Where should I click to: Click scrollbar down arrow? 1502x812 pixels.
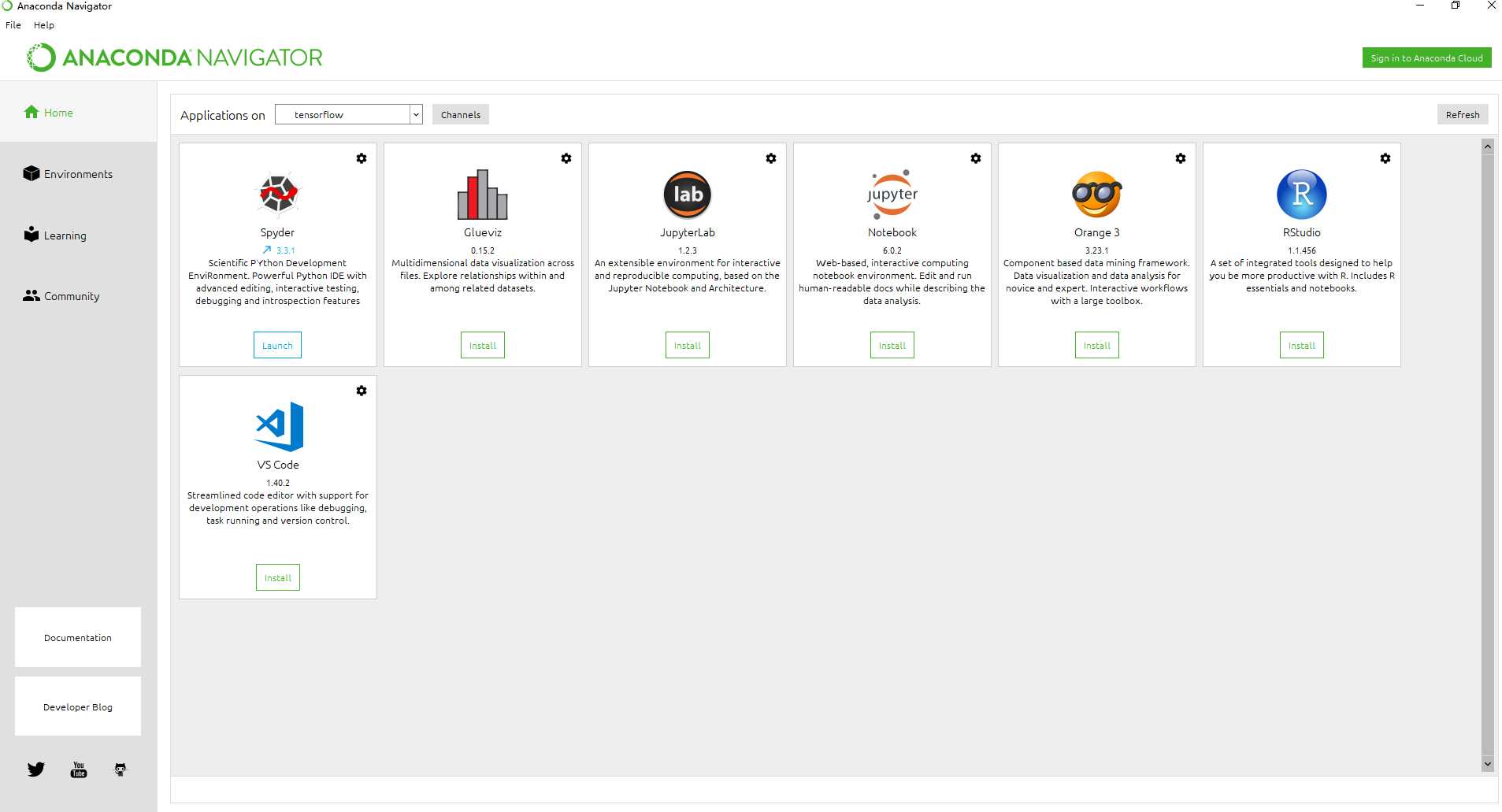pyautogui.click(x=1488, y=764)
